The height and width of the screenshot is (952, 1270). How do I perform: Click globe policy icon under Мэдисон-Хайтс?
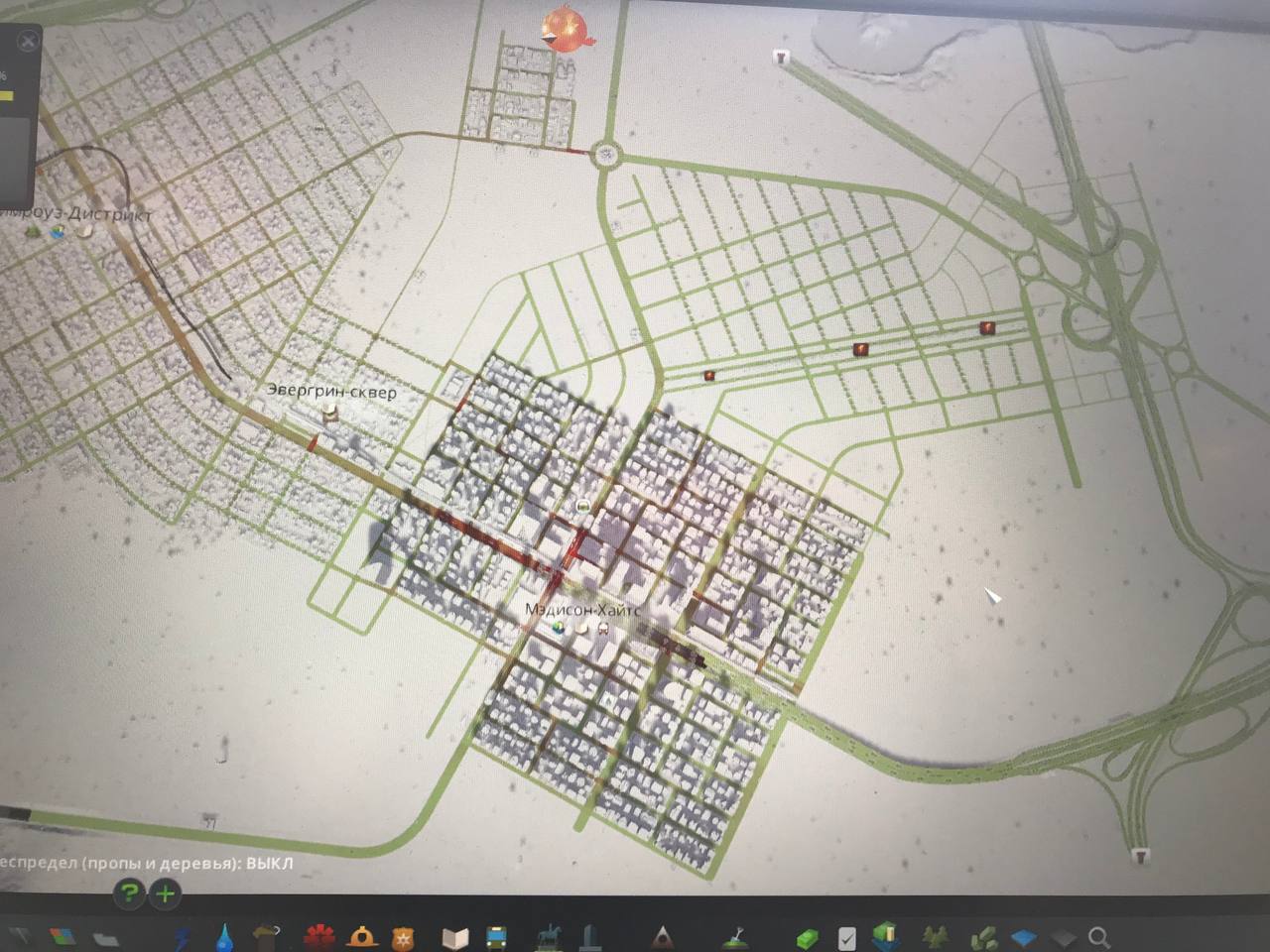559,628
